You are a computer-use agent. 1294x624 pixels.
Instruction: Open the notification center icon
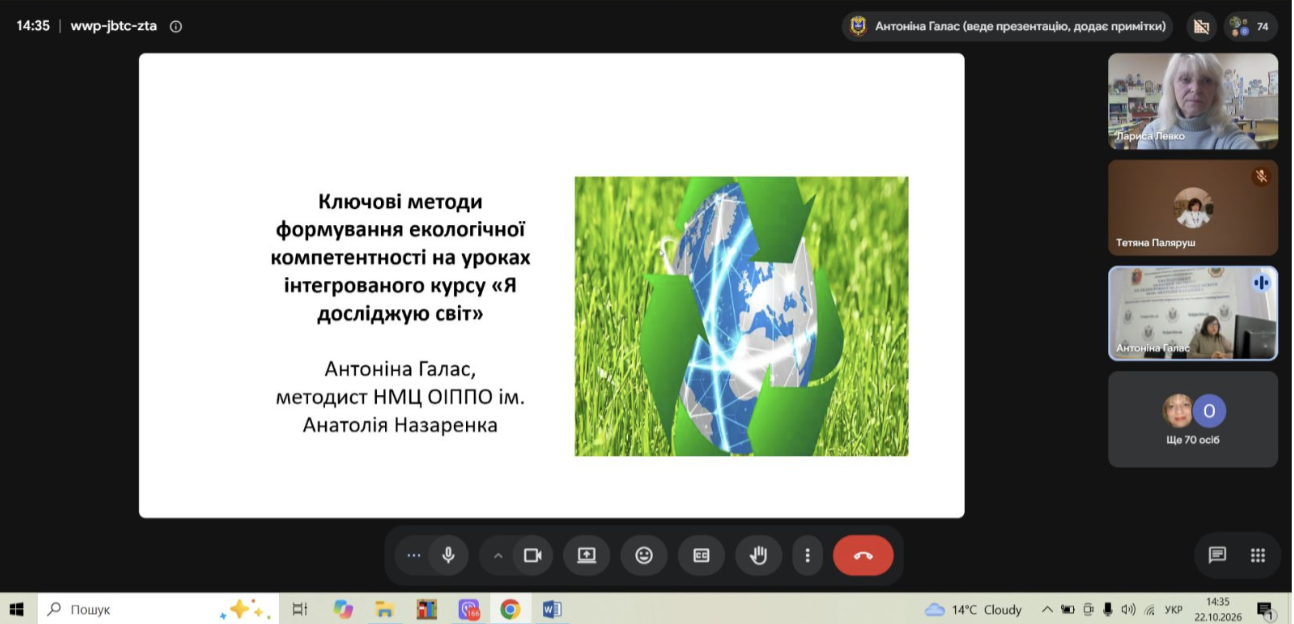[x=1265, y=609]
